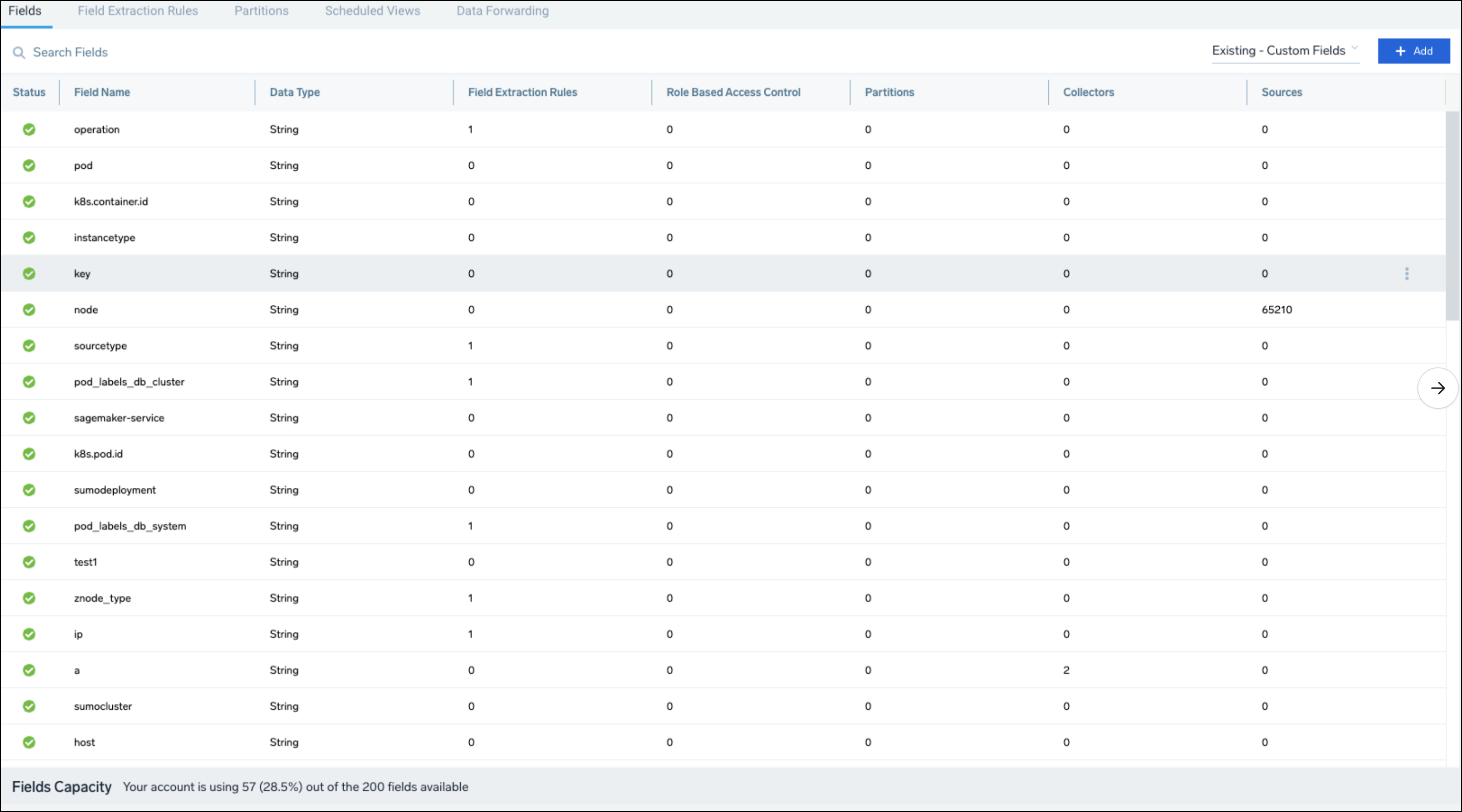Toggle the status check on the node field

coord(29,310)
